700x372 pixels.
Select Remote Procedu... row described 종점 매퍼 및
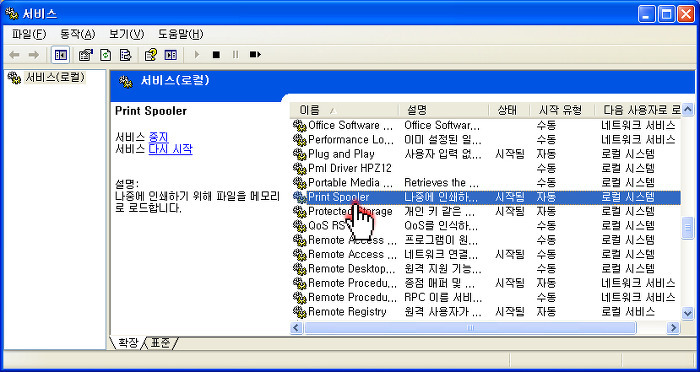[486, 283]
